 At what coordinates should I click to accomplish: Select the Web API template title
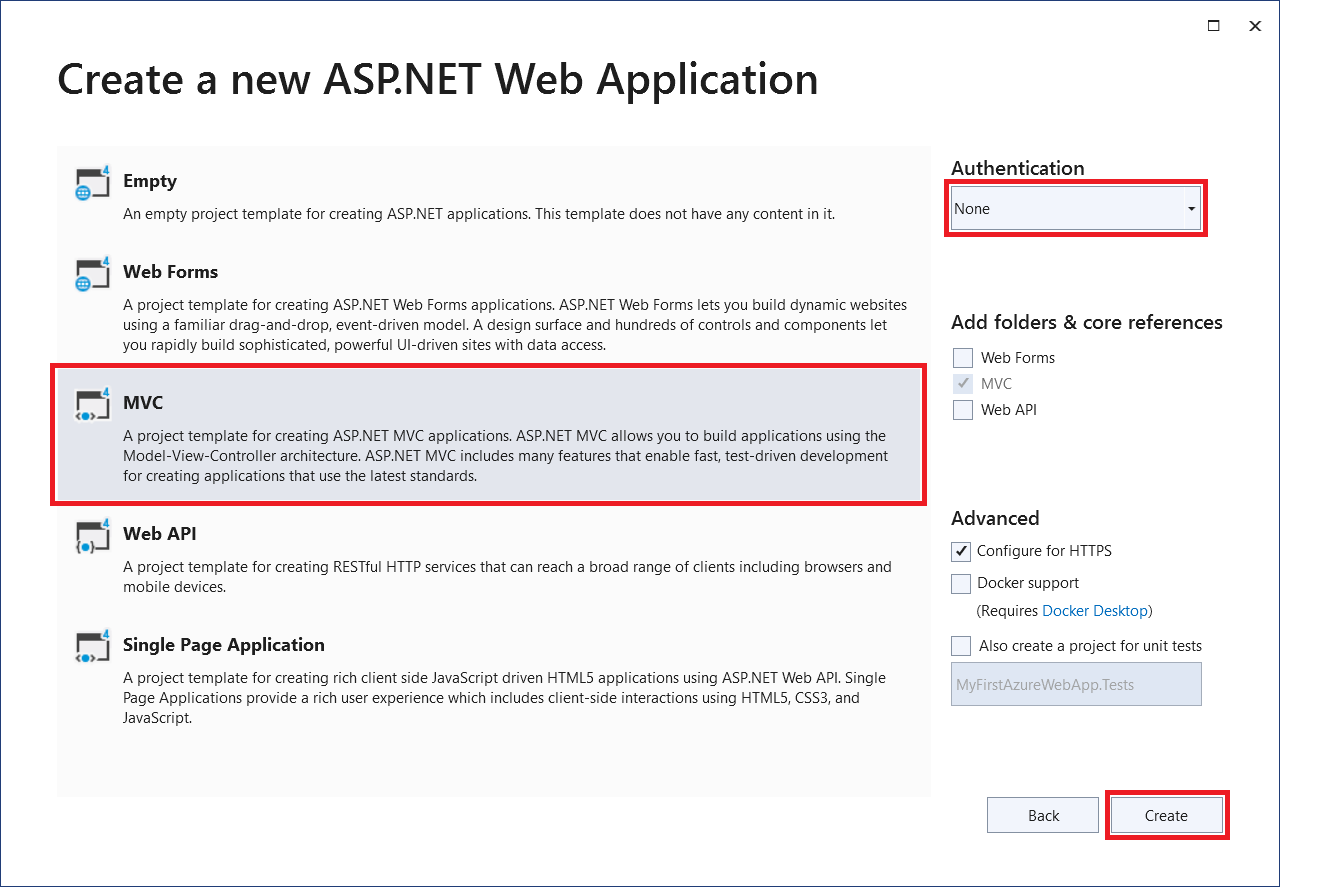tap(159, 534)
